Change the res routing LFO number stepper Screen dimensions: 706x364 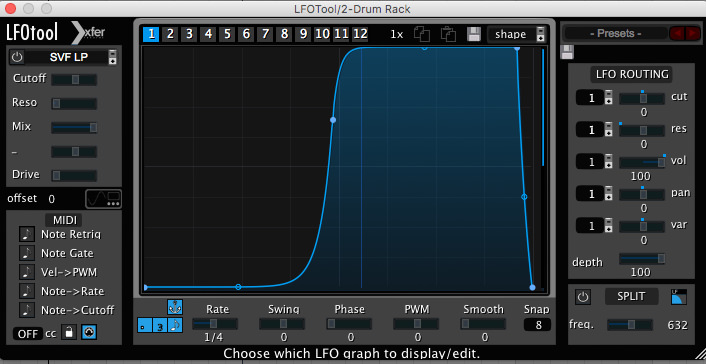tap(608, 130)
